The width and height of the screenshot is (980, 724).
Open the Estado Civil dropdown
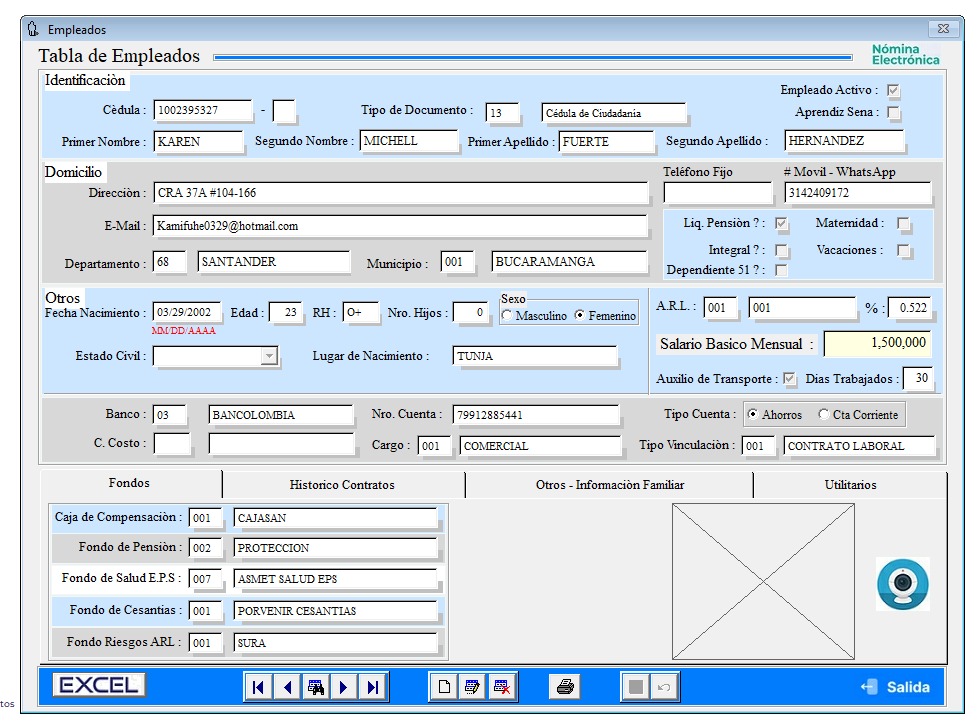(x=269, y=356)
